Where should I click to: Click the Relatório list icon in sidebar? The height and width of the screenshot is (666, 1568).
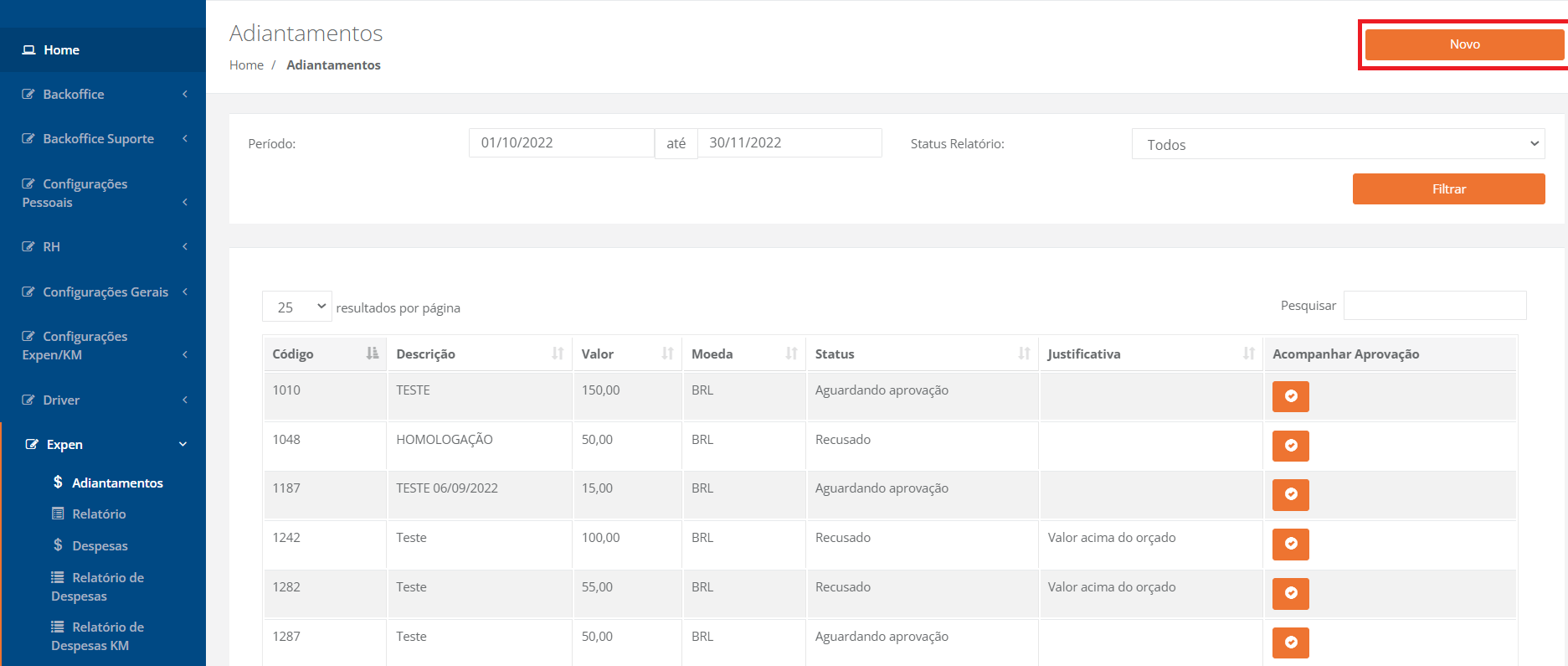[58, 514]
